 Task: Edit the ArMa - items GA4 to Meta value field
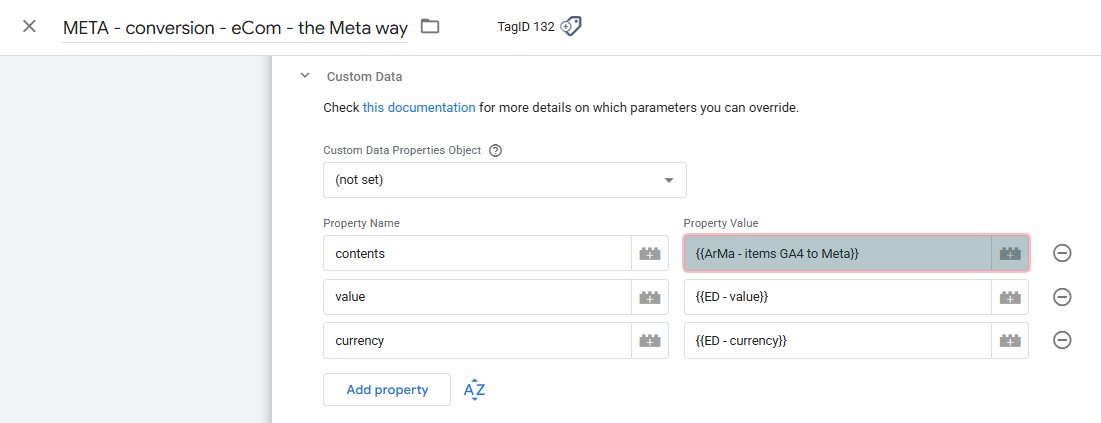pyautogui.click(x=838, y=253)
